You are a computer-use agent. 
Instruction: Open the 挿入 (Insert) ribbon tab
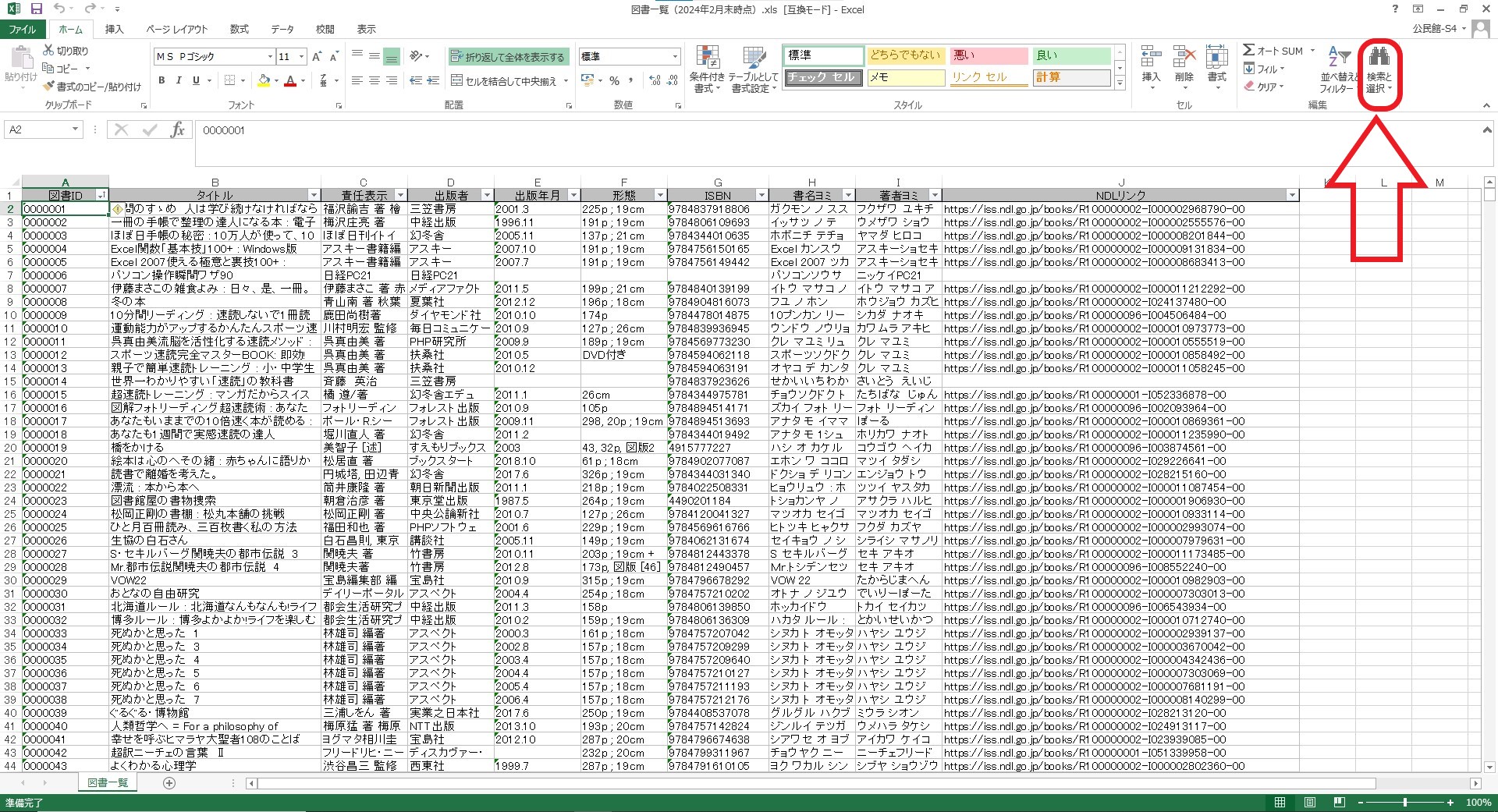click(115, 30)
